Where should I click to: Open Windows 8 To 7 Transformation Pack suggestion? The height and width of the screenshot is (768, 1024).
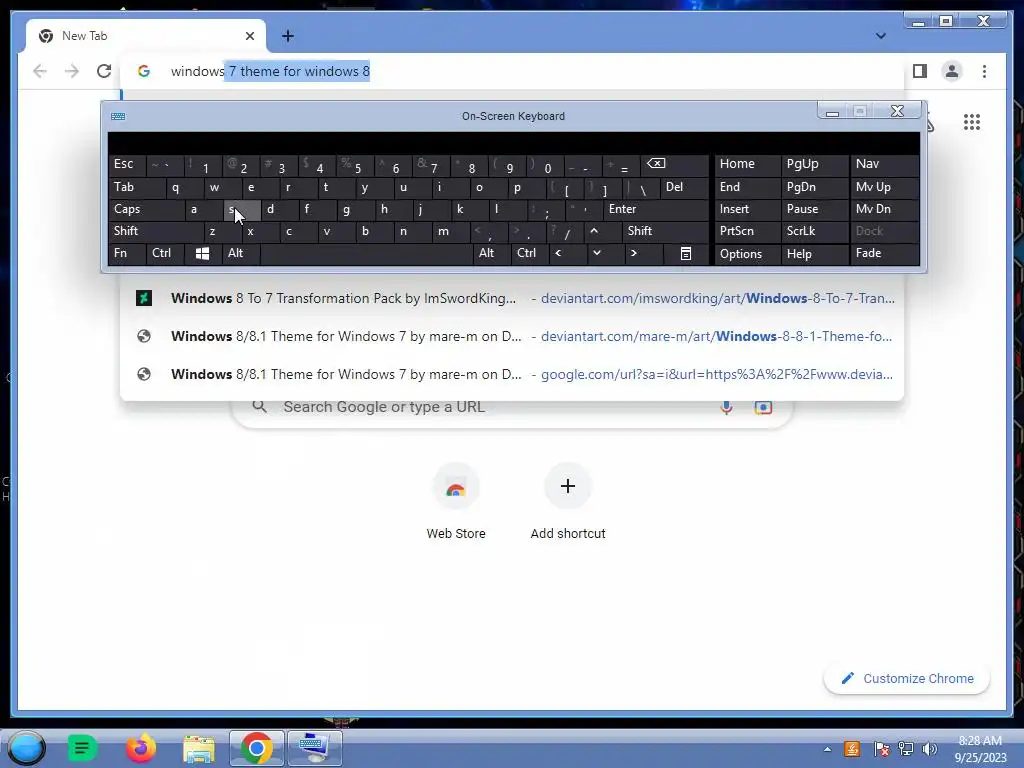point(512,298)
